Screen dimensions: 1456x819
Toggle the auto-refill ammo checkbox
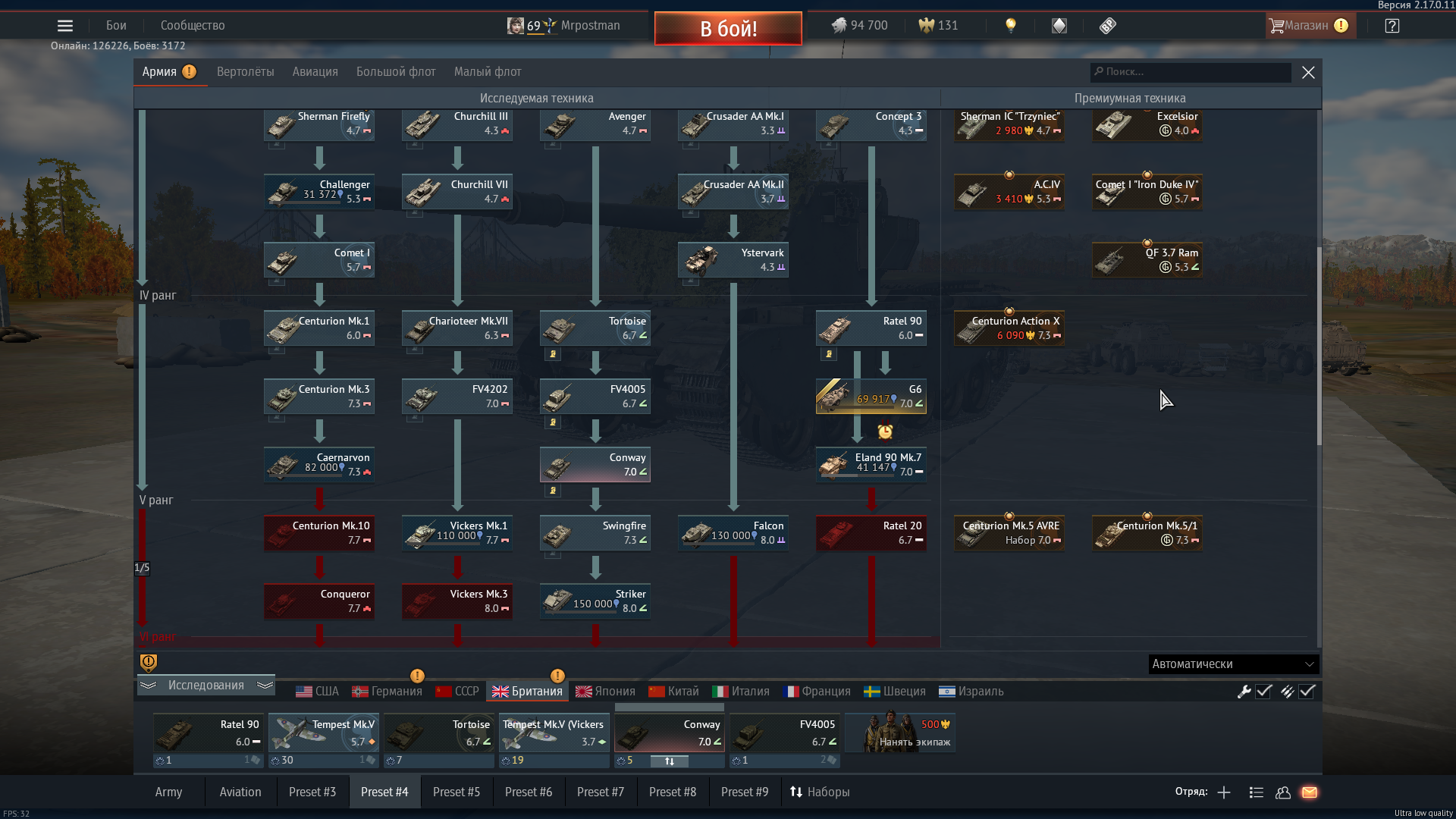click(x=1307, y=692)
